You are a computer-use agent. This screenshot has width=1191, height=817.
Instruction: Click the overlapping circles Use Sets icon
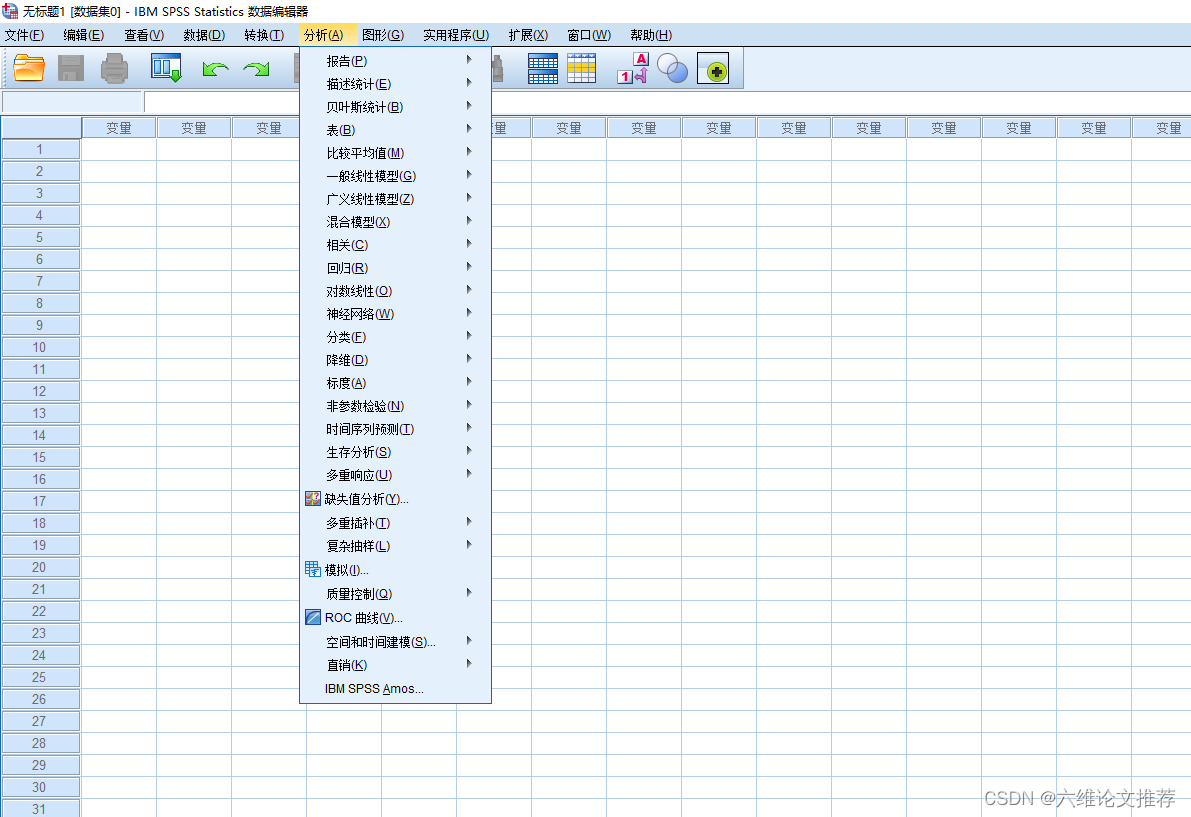click(672, 68)
